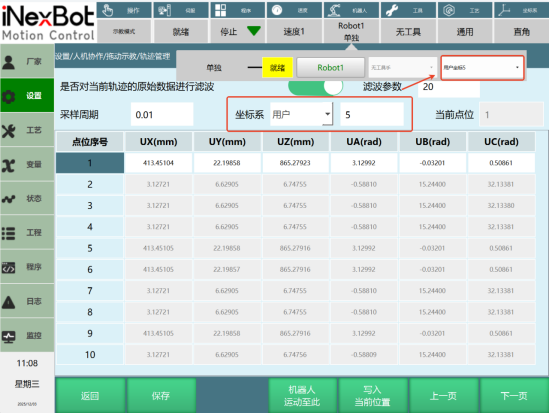Viewport: 549px width, 413px height.
Task: Open the 状态 wave icon in sidebar
Action: (x=9, y=199)
